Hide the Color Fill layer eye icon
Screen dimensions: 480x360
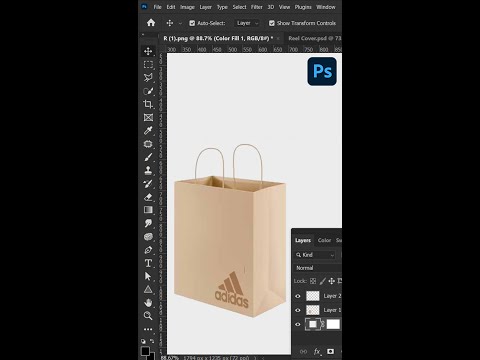coord(298,324)
